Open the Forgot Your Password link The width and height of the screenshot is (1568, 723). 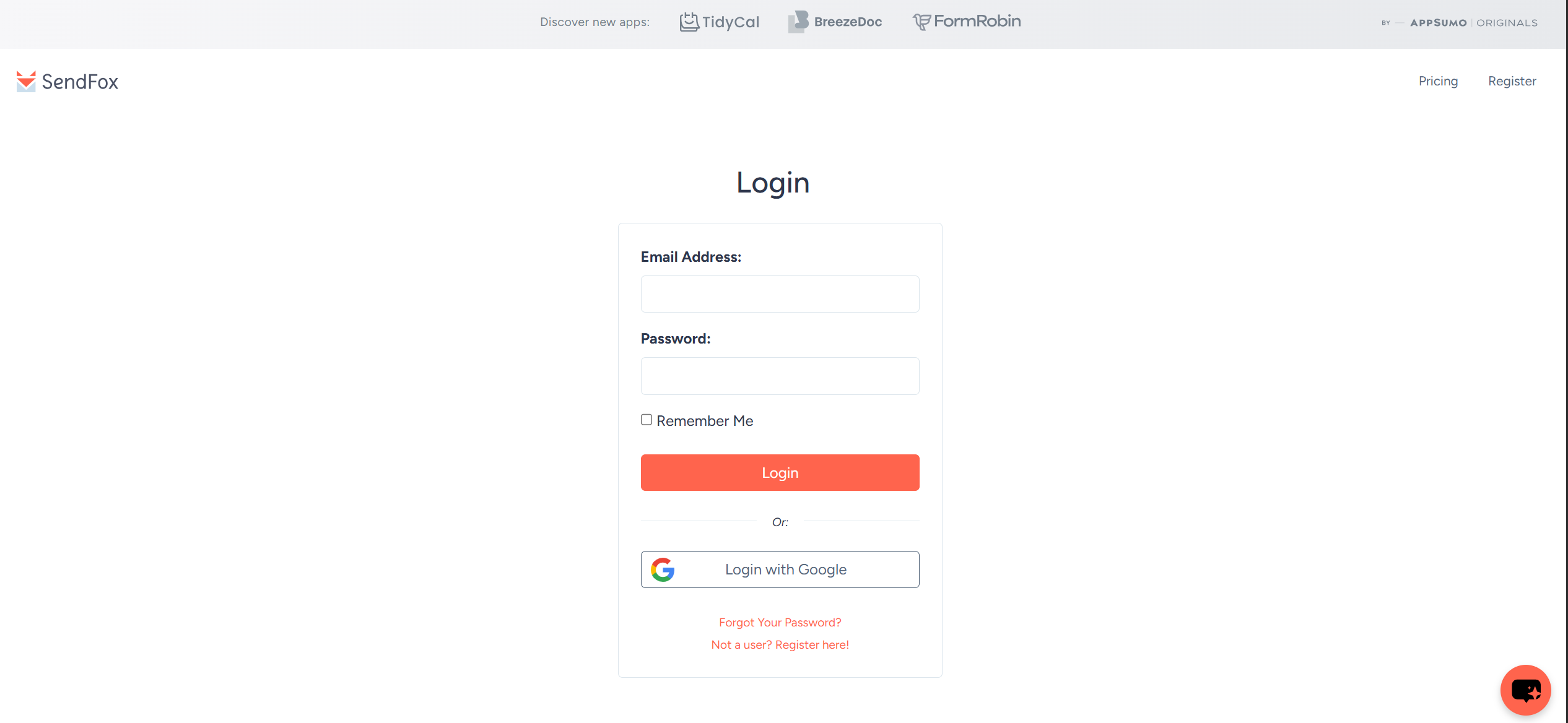point(780,622)
